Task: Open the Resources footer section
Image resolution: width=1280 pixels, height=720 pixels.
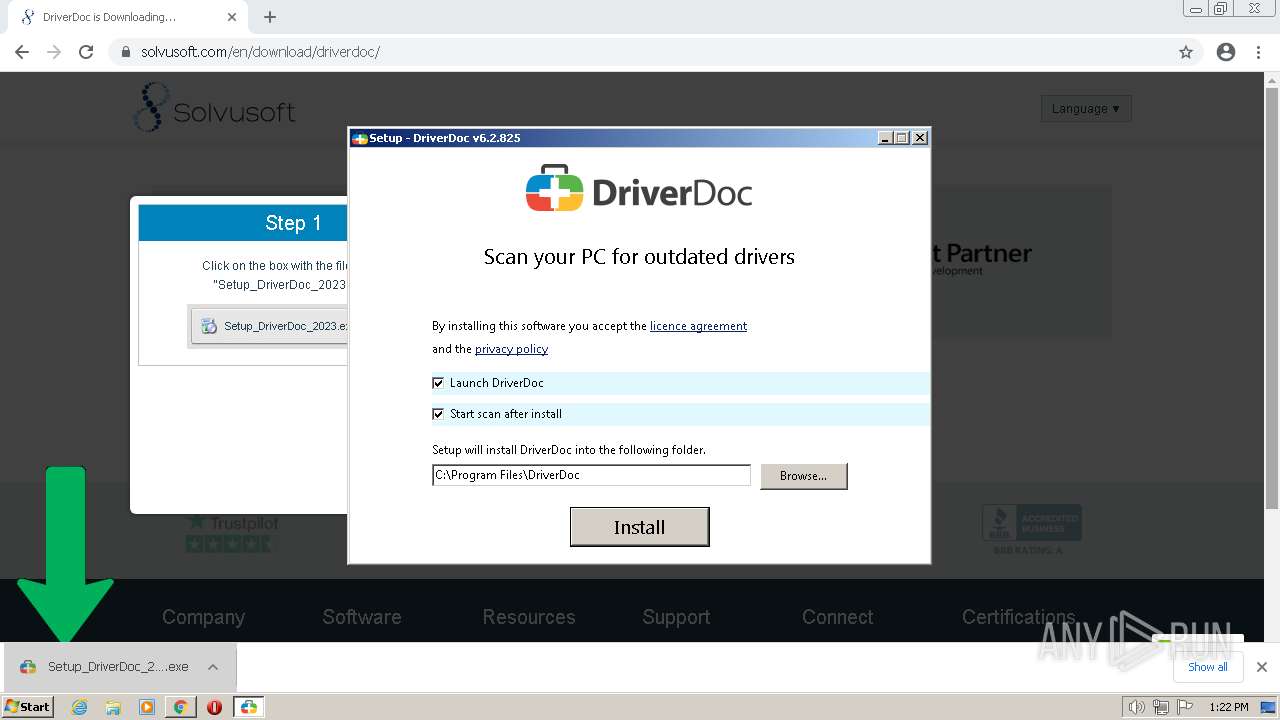Action: pyautogui.click(x=529, y=617)
